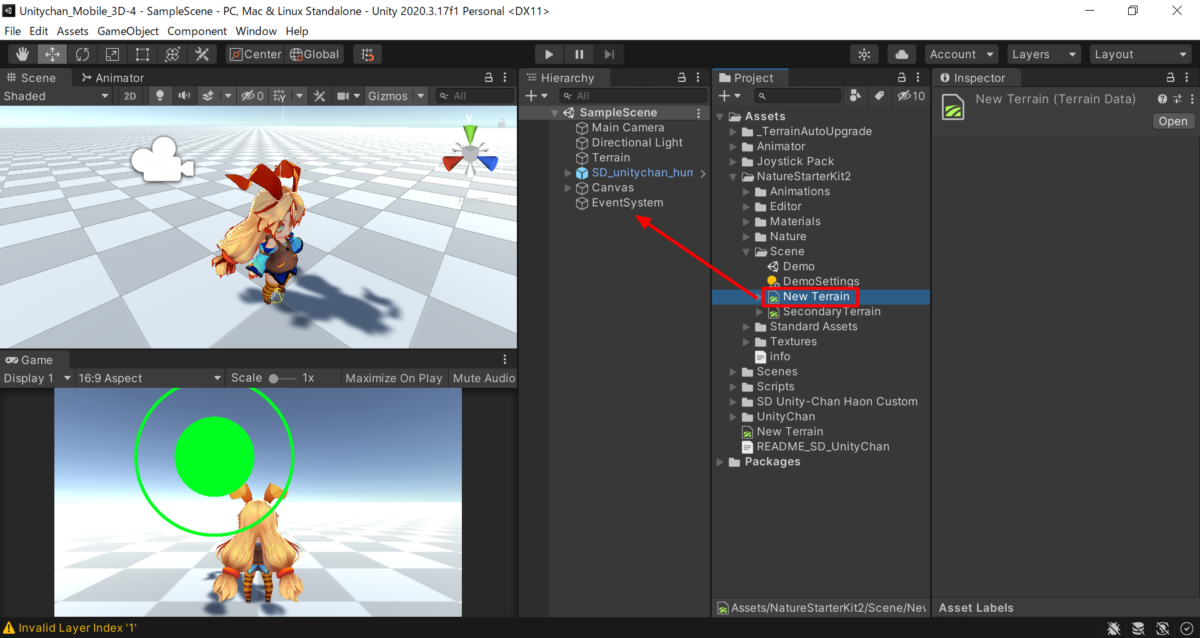Collapse the SampleScene hierarchy
The width and height of the screenshot is (1200, 638).
(556, 113)
